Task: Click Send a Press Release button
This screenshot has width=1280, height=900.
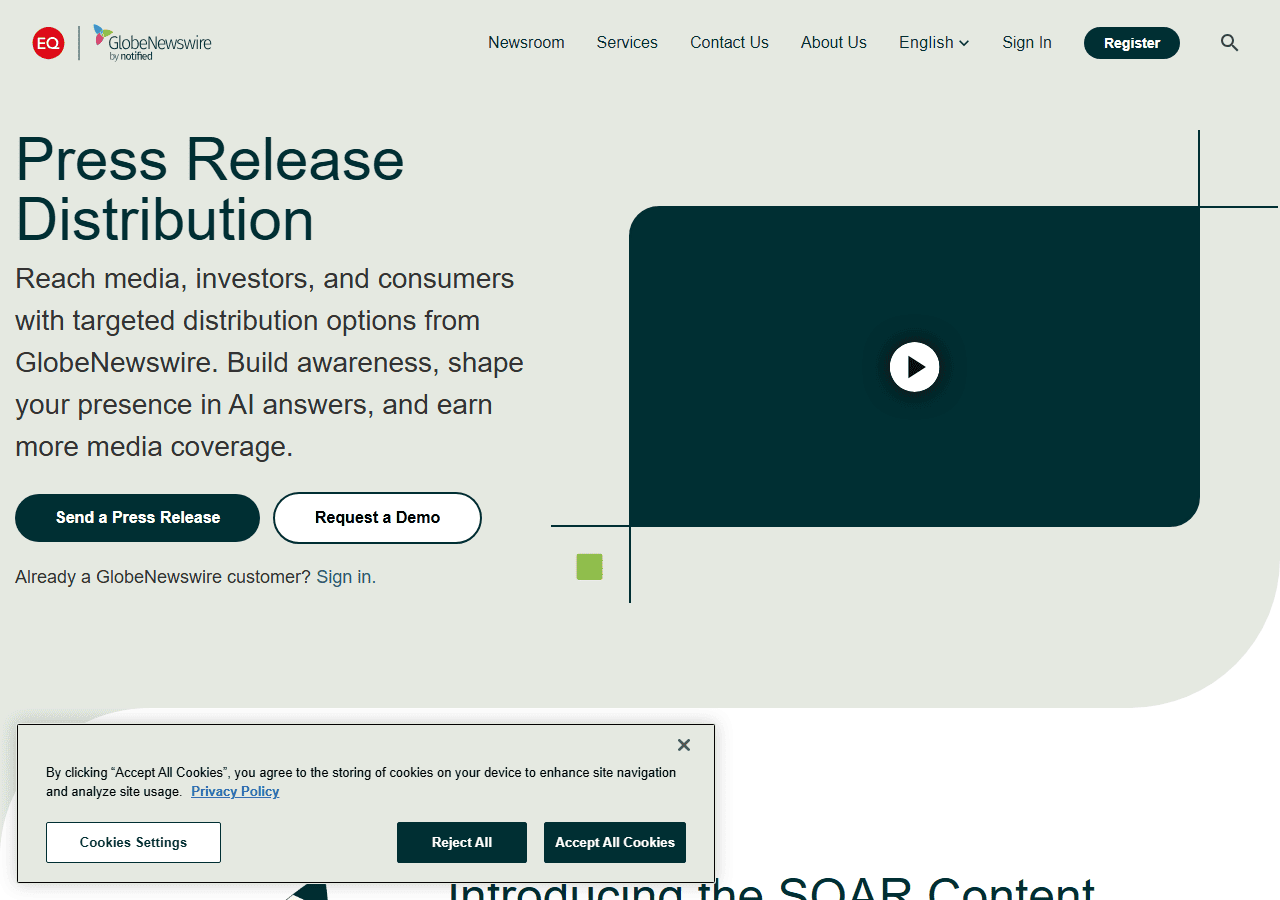Action: pyautogui.click(x=137, y=518)
